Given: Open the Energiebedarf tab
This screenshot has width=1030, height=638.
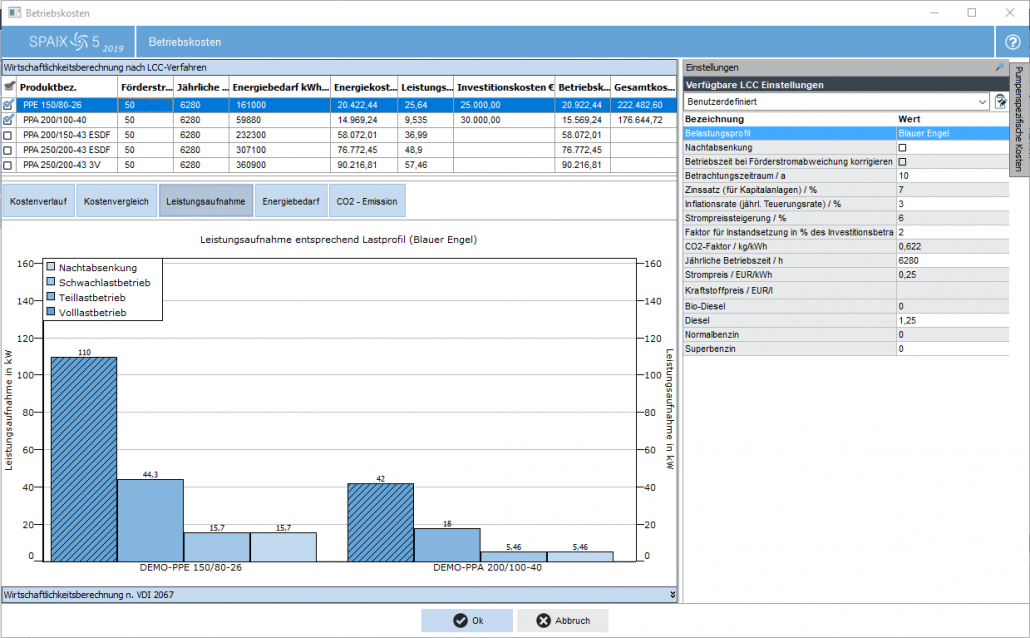Looking at the screenshot, I should 291,201.
